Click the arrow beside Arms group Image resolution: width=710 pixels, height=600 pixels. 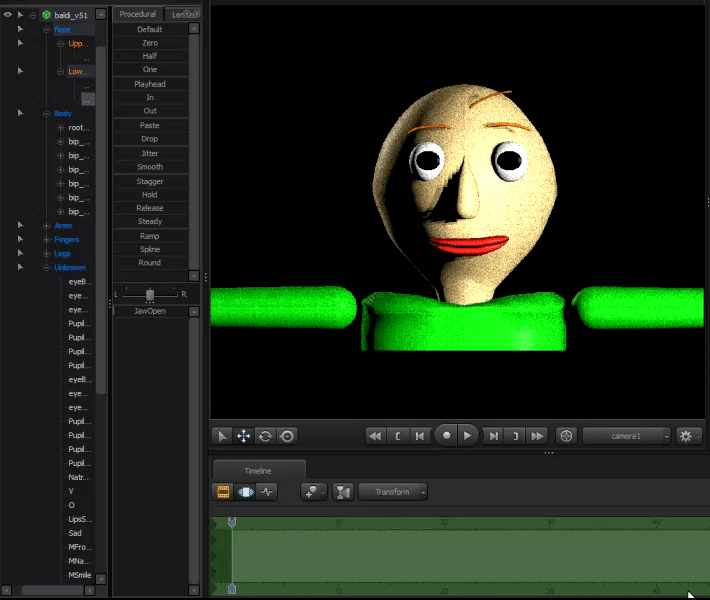point(20,225)
